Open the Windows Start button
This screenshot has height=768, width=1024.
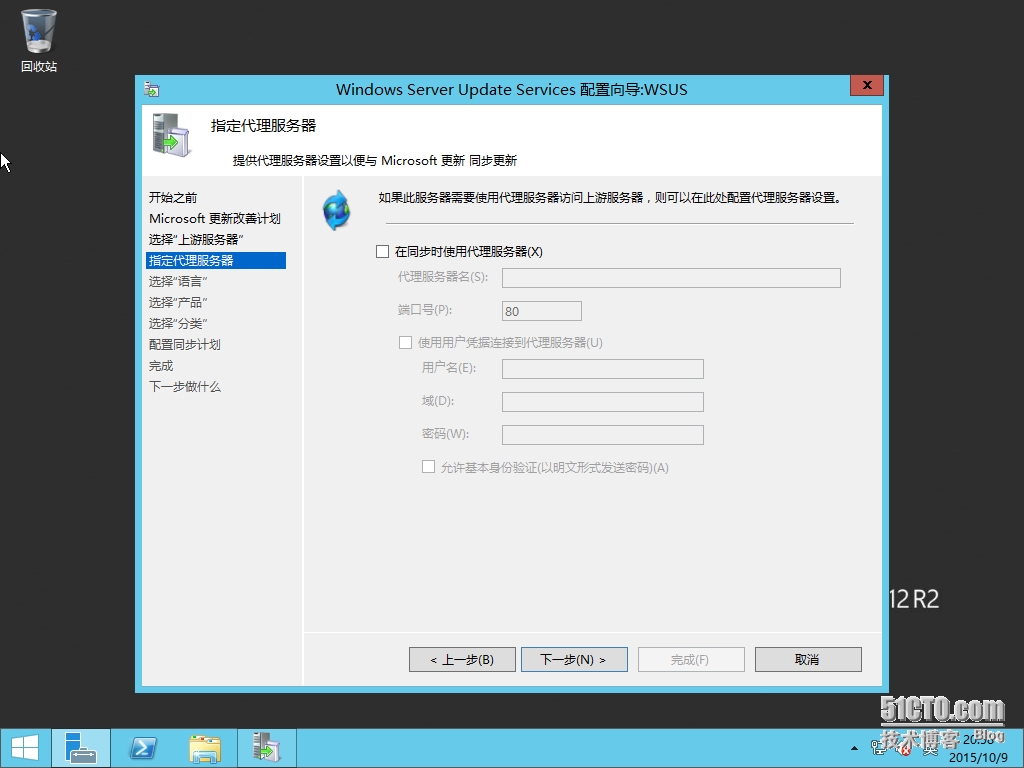click(25, 748)
